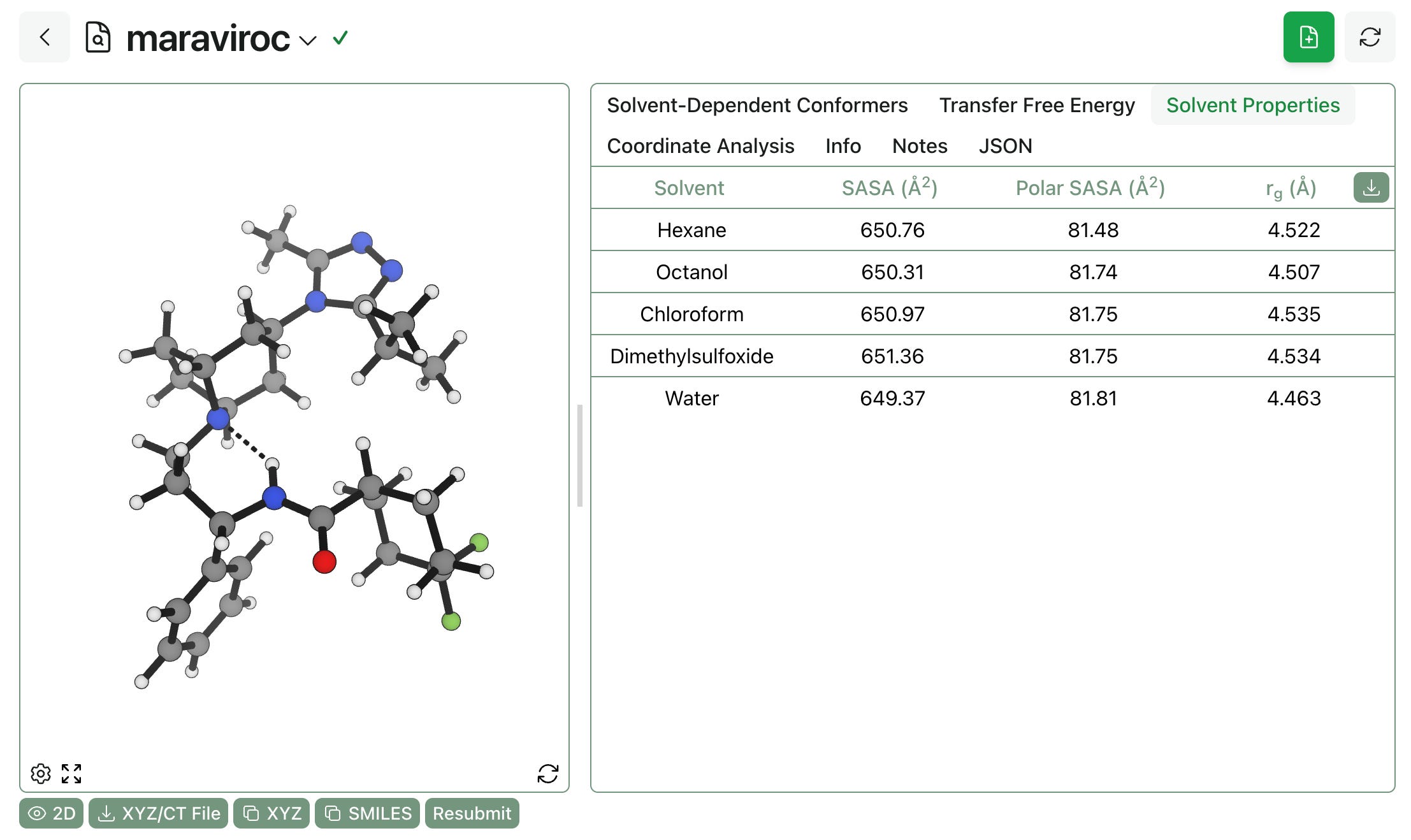The image size is (1411, 840).
Task: Open the maraviroc name dropdown chevron
Action: click(x=308, y=41)
